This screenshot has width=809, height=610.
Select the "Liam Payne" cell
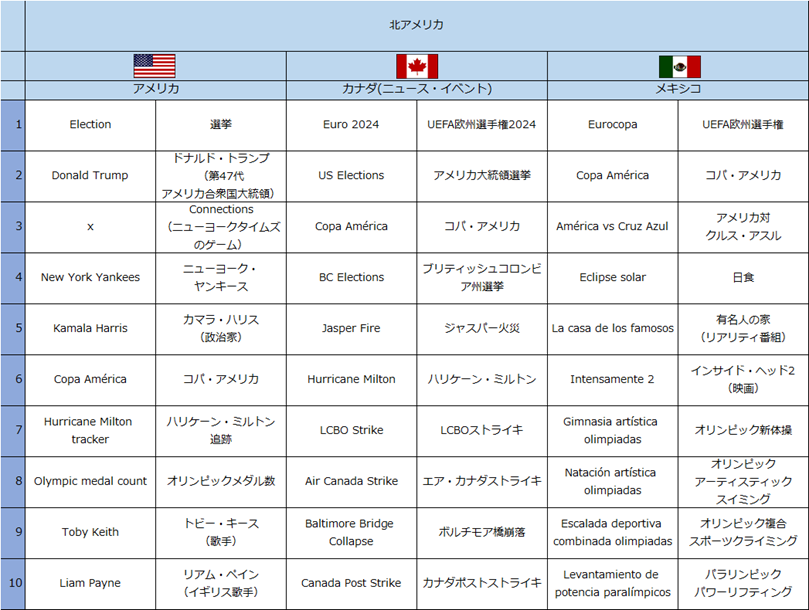click(x=90, y=583)
